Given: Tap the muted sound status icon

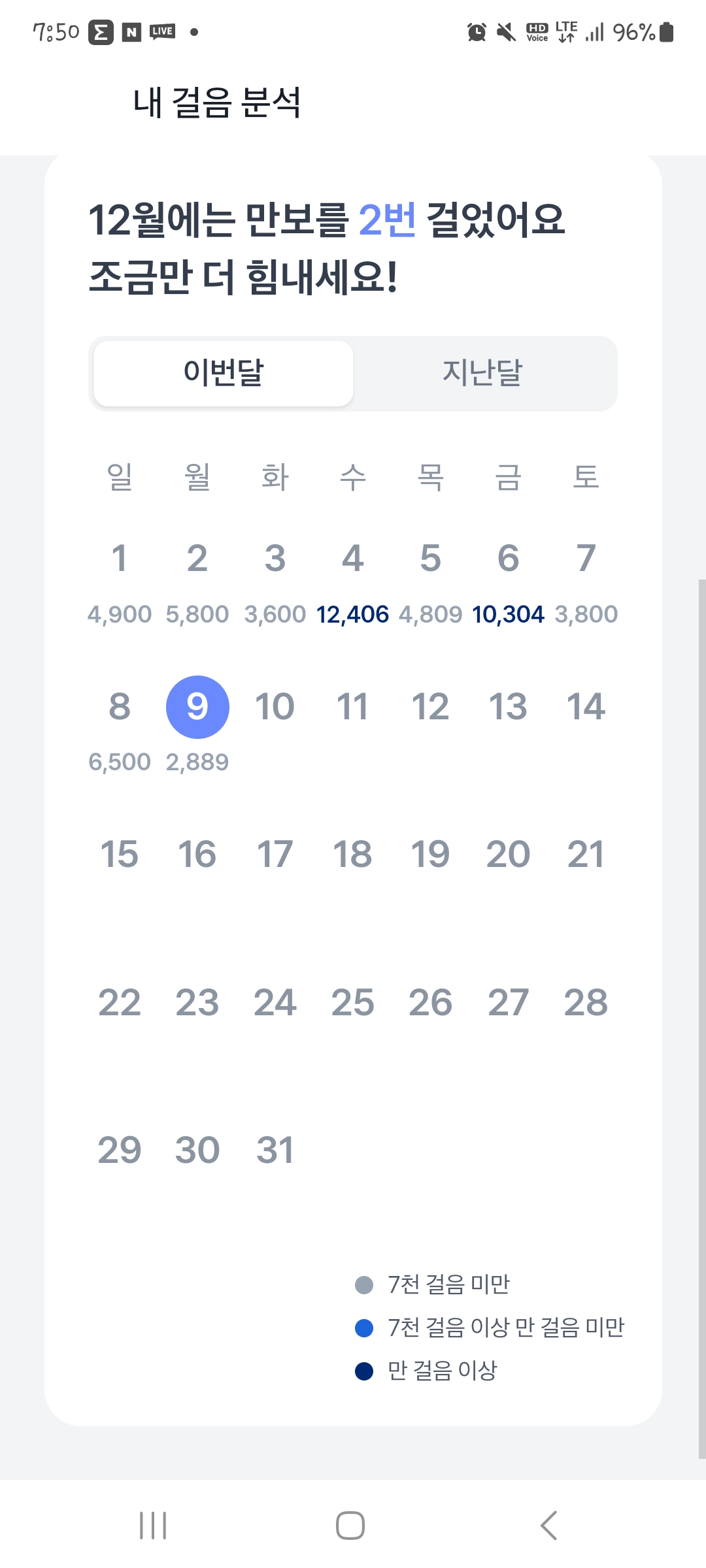Looking at the screenshot, I should click(x=506, y=32).
